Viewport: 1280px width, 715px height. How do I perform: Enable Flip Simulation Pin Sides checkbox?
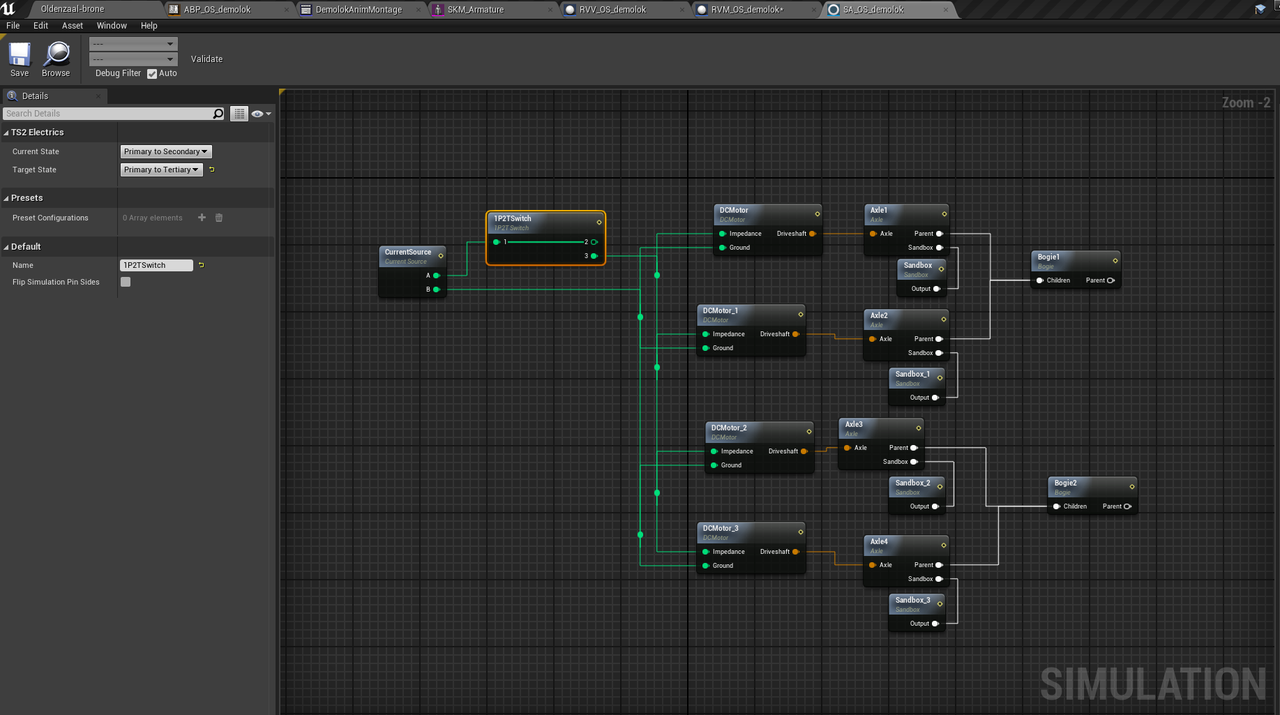[x=125, y=282]
